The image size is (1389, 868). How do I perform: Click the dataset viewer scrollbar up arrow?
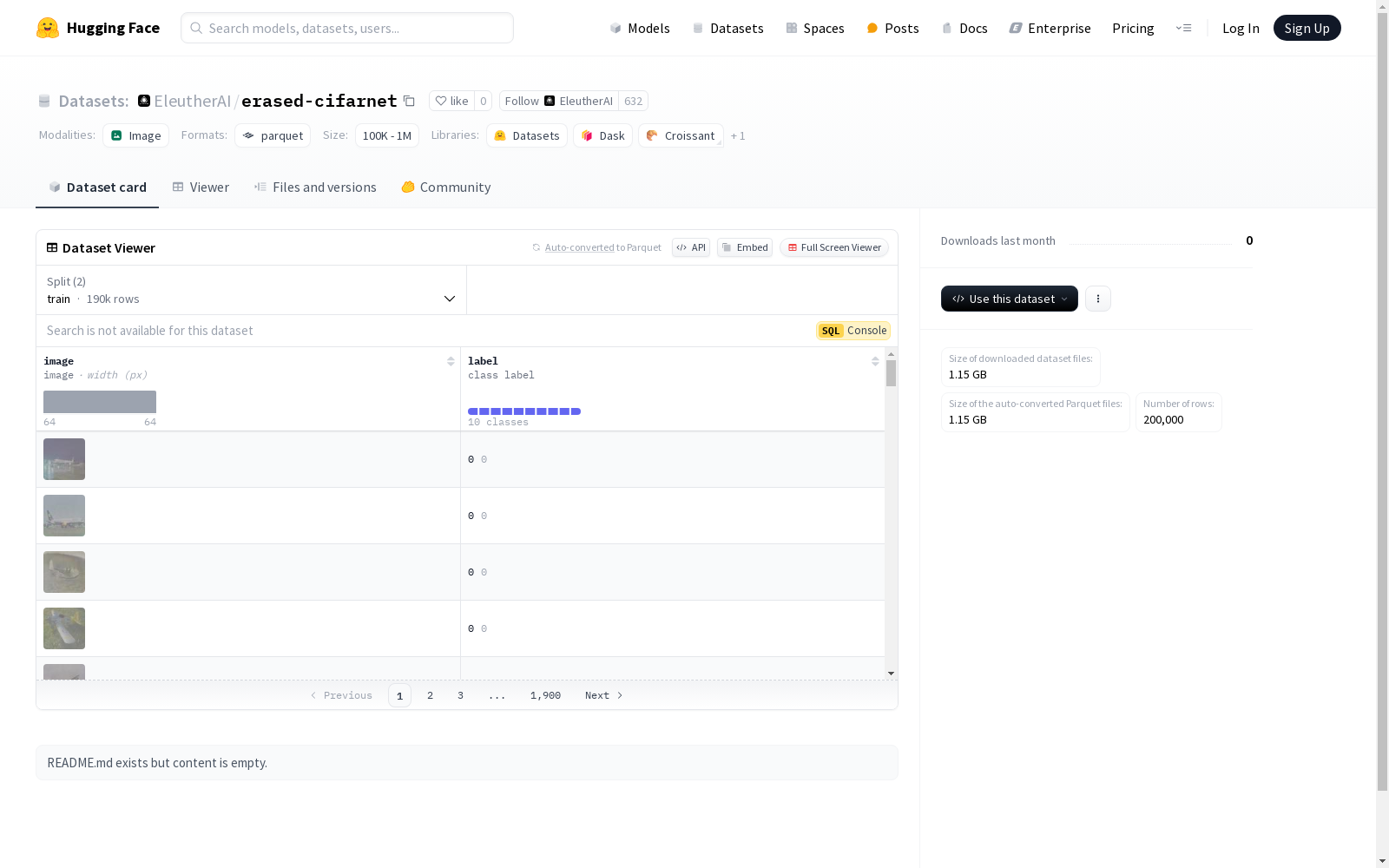pos(891,354)
